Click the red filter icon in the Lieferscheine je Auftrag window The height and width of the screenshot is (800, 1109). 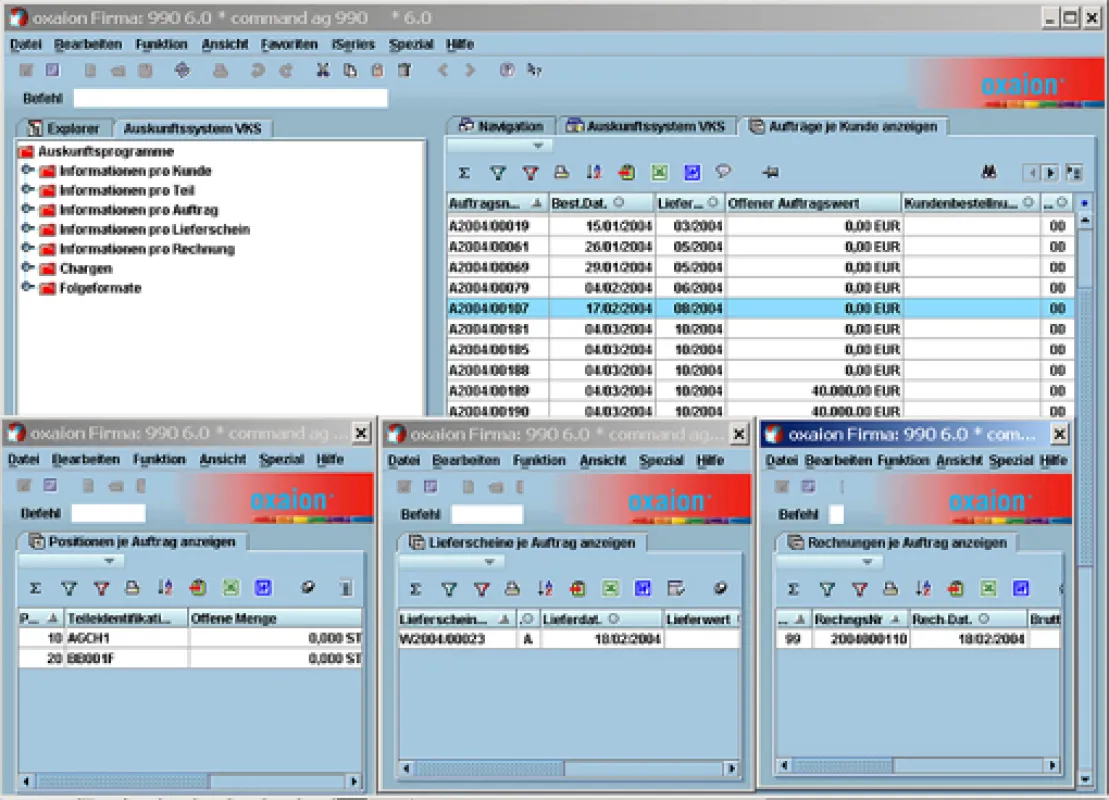click(x=482, y=589)
